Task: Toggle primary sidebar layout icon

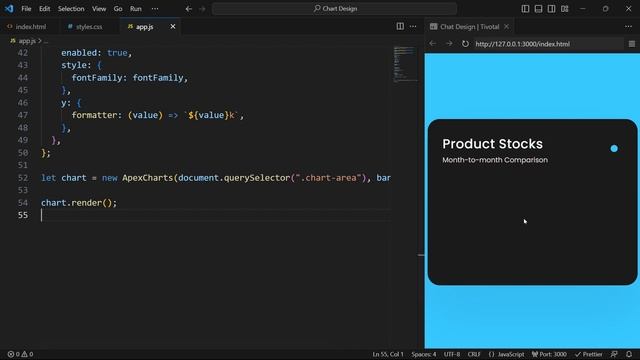Action: 525,9
